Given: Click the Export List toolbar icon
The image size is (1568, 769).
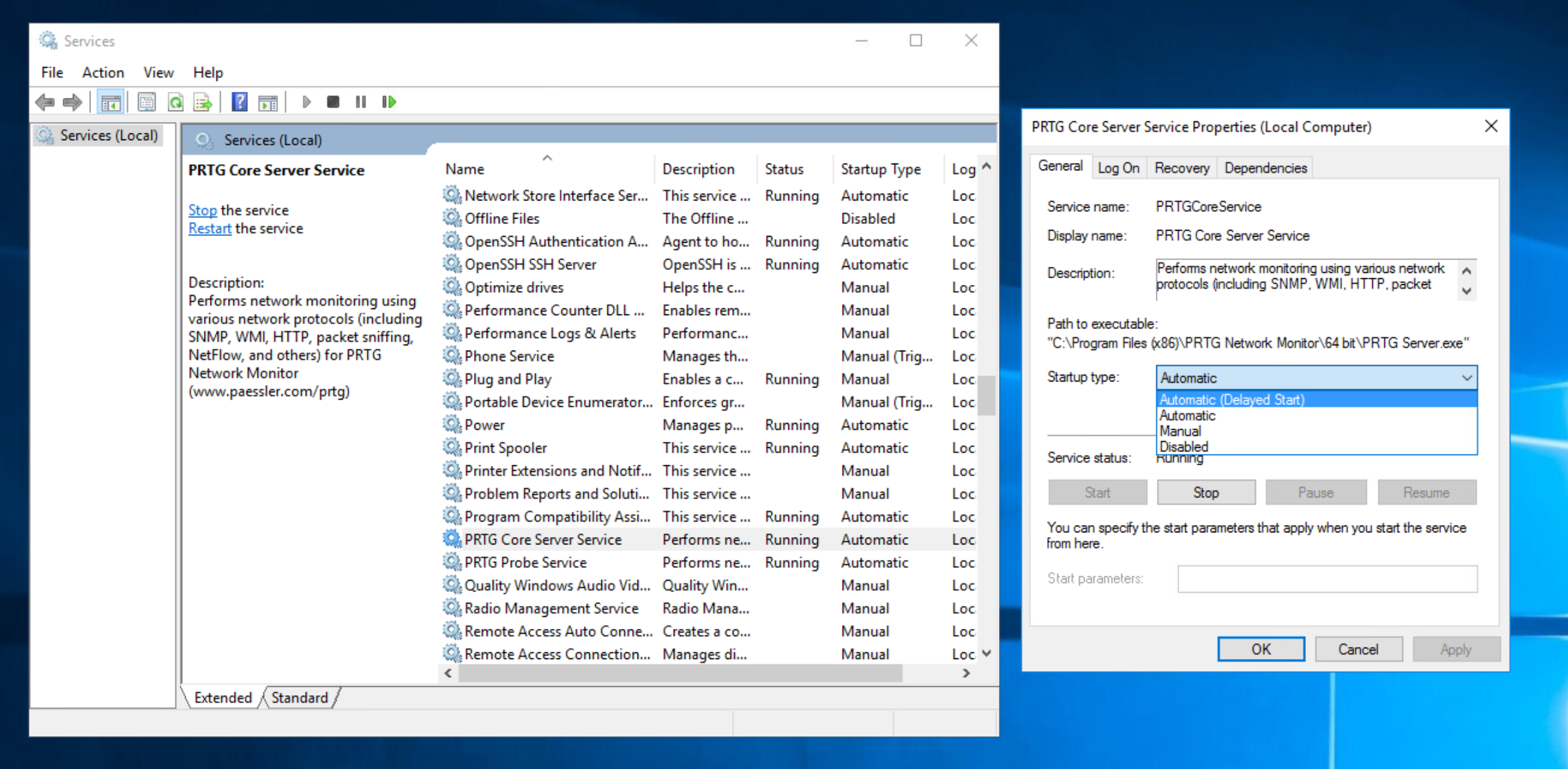Looking at the screenshot, I should click(x=202, y=102).
